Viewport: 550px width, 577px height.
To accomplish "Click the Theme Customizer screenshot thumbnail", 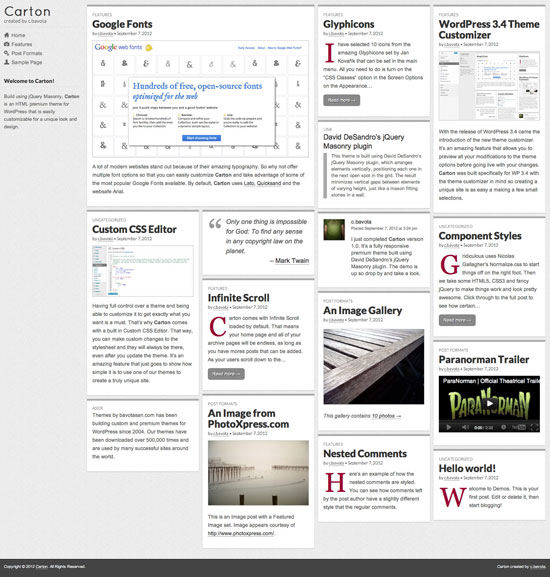I will 489,86.
